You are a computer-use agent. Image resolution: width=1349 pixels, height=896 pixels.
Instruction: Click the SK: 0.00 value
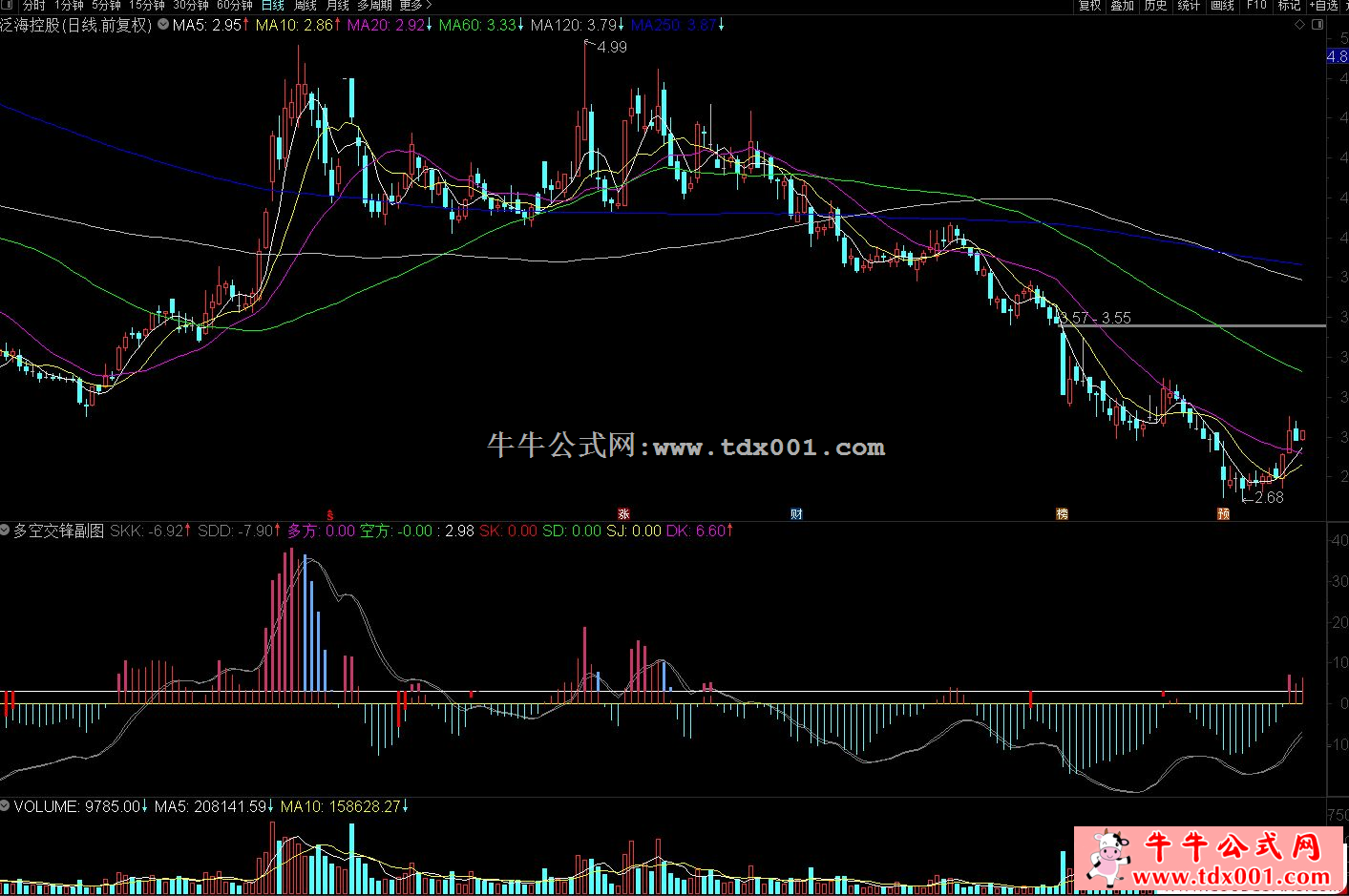(x=508, y=531)
